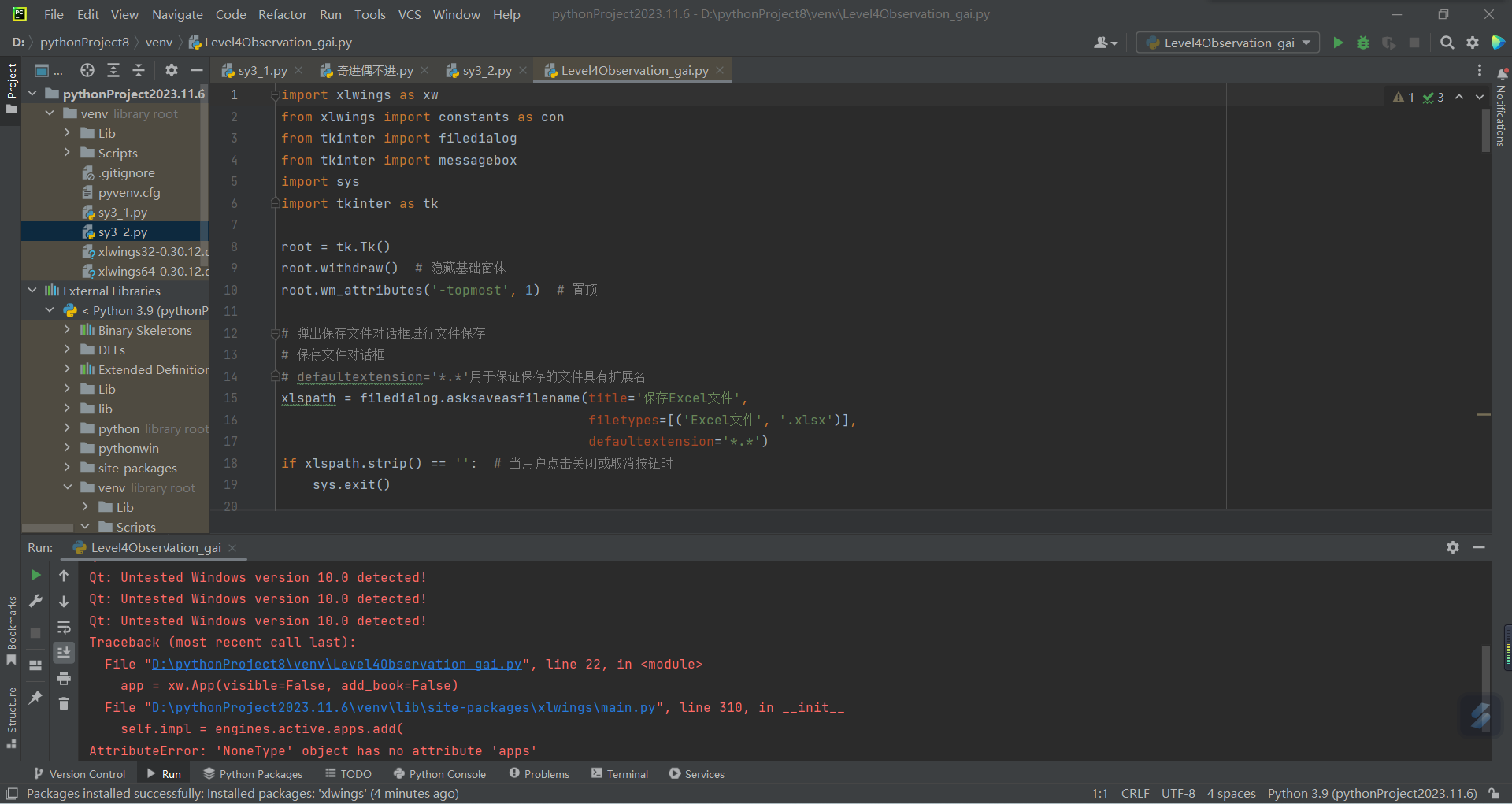The height and width of the screenshot is (804, 1512).
Task: Open the Python Console tool window
Action: point(439,774)
